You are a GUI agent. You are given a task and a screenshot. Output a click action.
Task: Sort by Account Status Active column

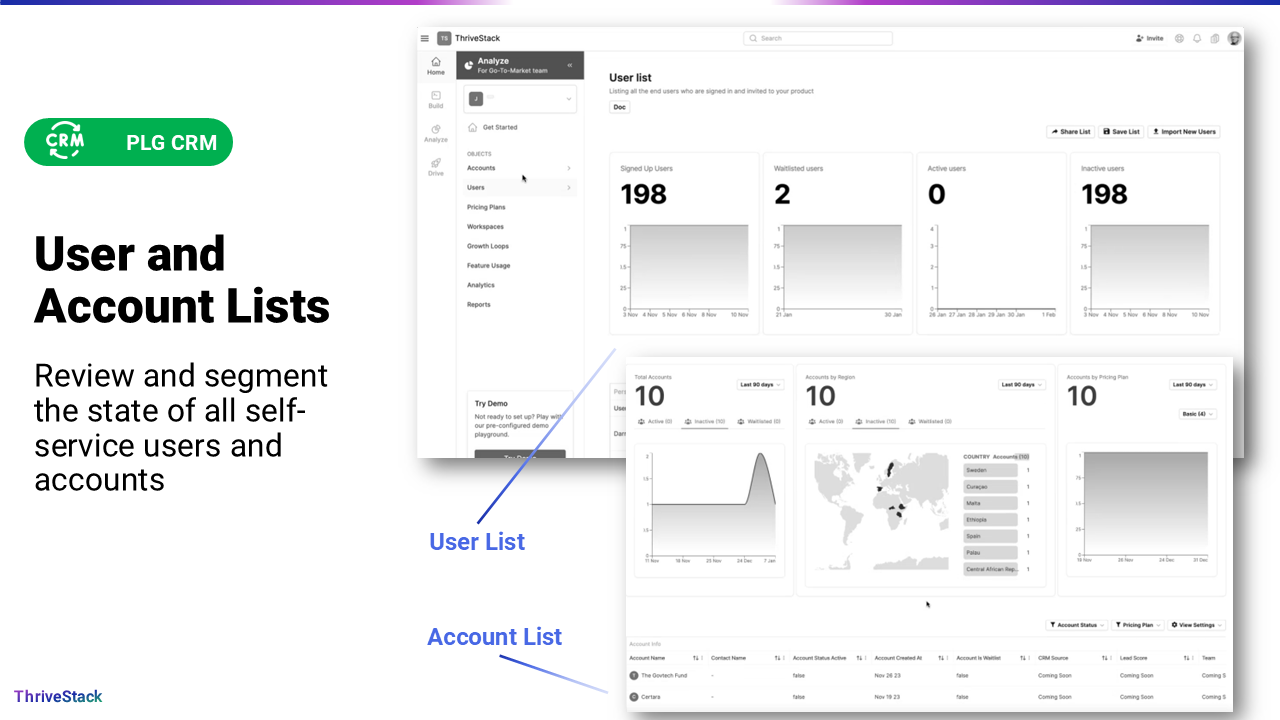point(859,658)
